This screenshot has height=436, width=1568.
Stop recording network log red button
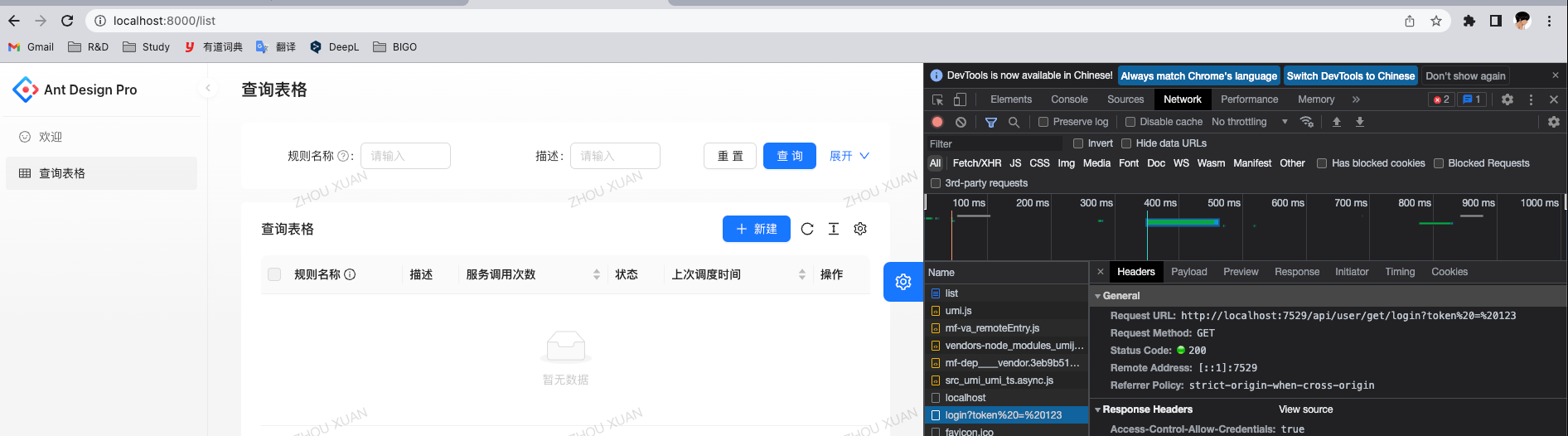point(937,122)
